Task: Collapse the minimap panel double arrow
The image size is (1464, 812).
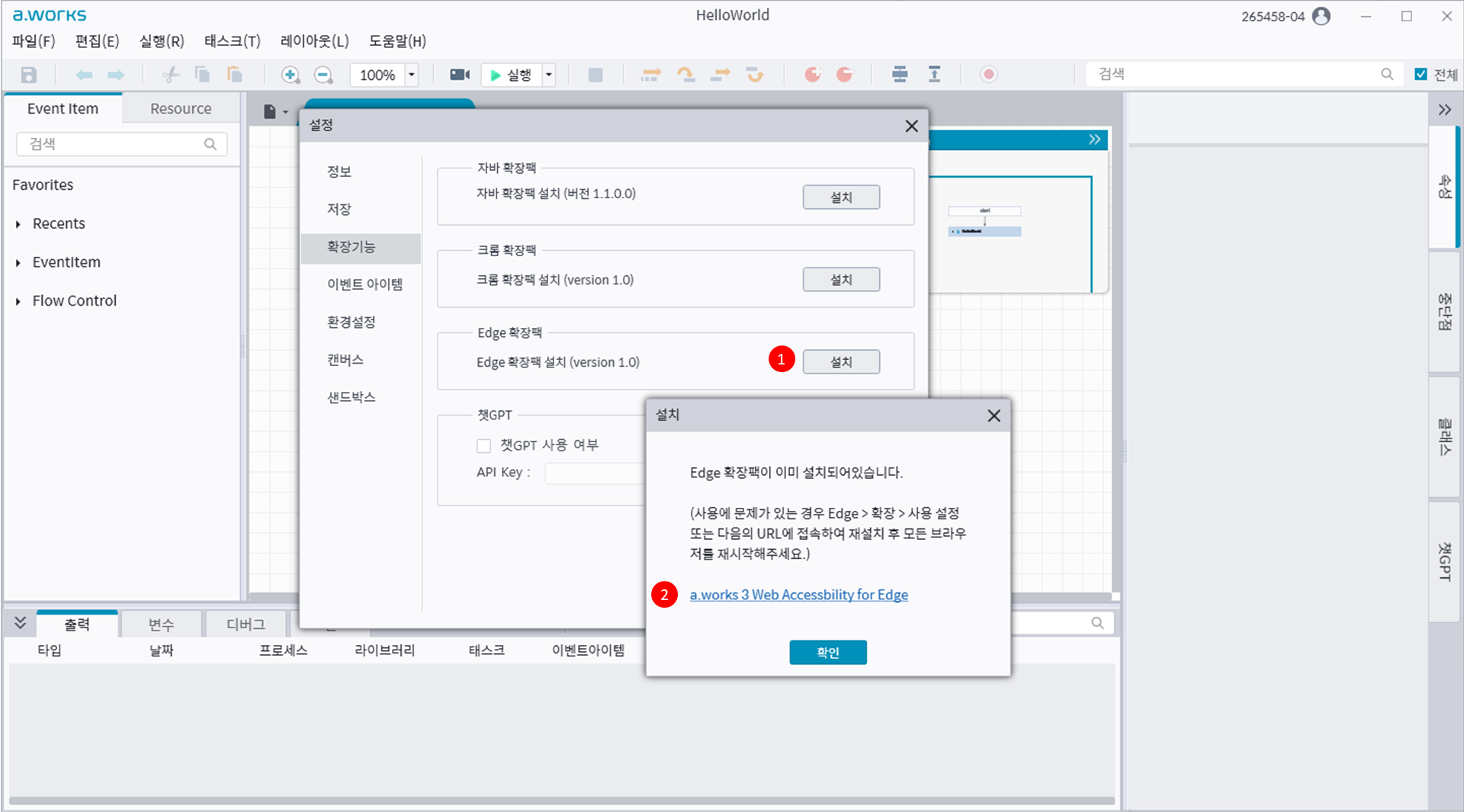Action: click(1095, 140)
